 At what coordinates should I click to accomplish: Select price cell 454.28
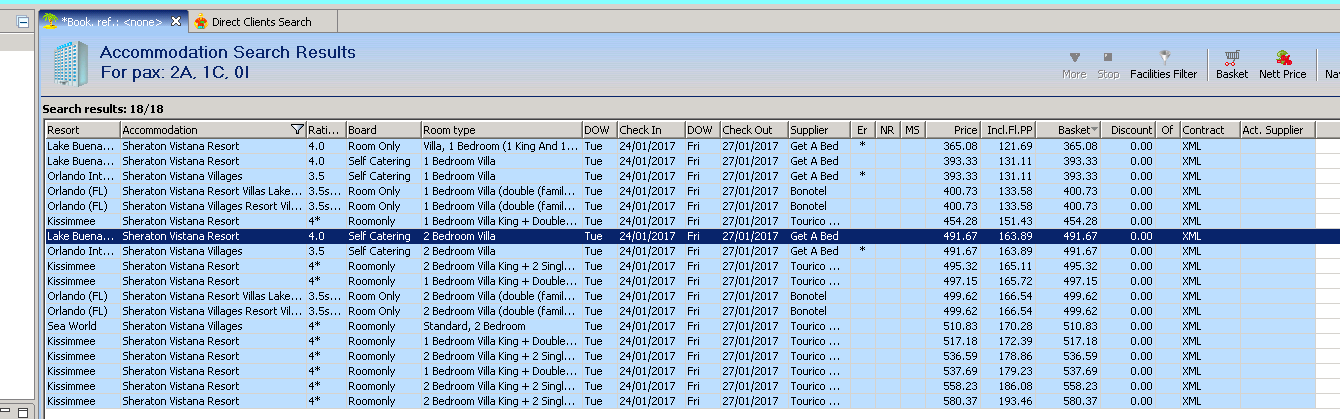953,221
